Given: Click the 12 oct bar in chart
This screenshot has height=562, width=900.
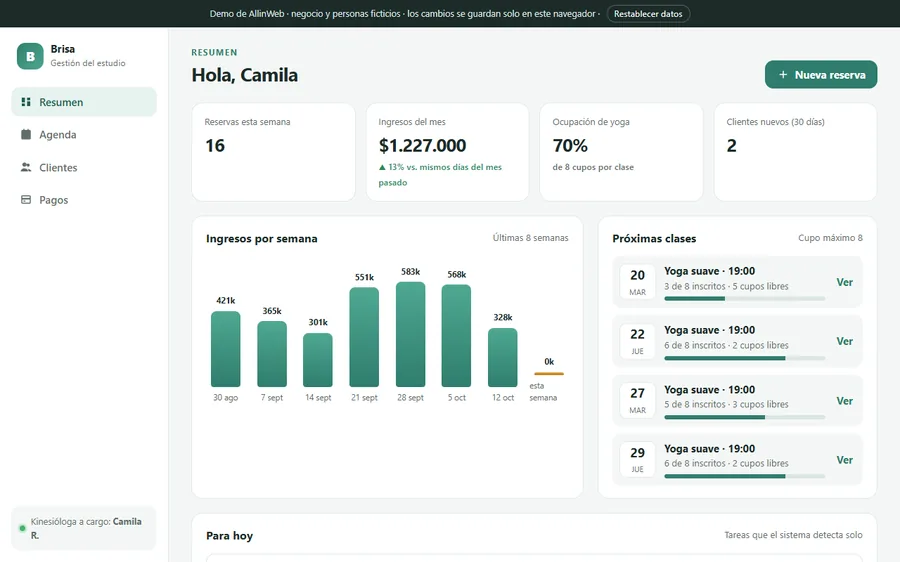Looking at the screenshot, I should pos(503,358).
